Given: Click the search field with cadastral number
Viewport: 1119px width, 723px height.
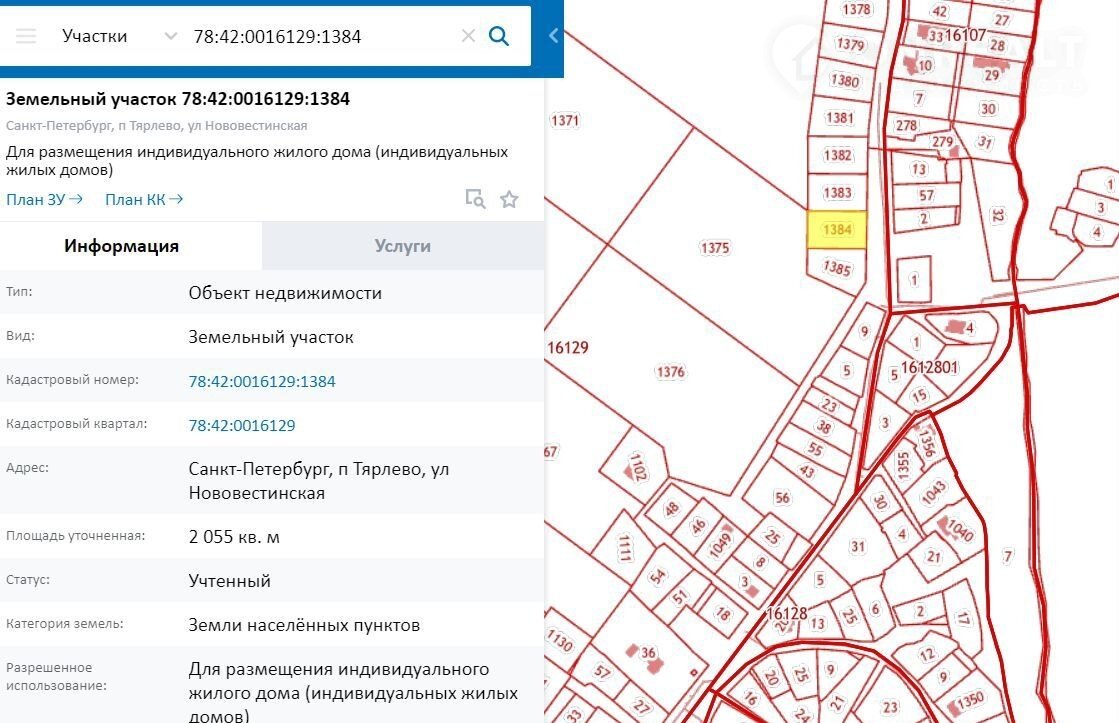Looking at the screenshot, I should (x=320, y=36).
